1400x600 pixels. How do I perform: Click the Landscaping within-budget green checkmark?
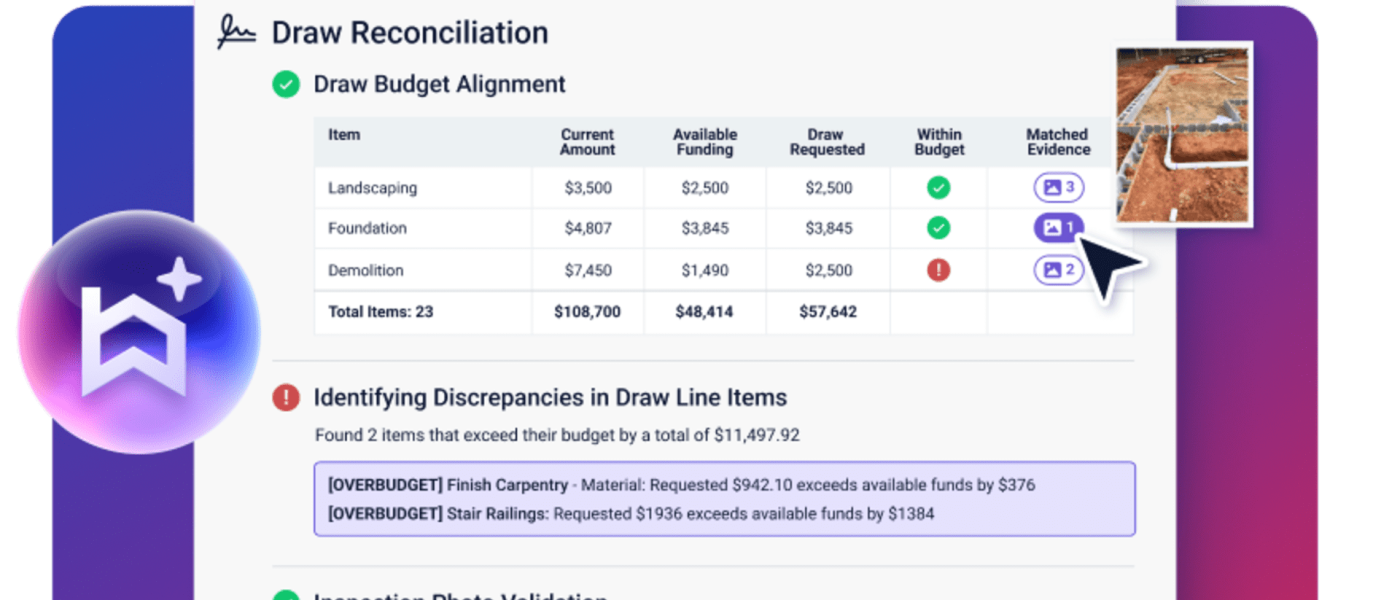(938, 187)
